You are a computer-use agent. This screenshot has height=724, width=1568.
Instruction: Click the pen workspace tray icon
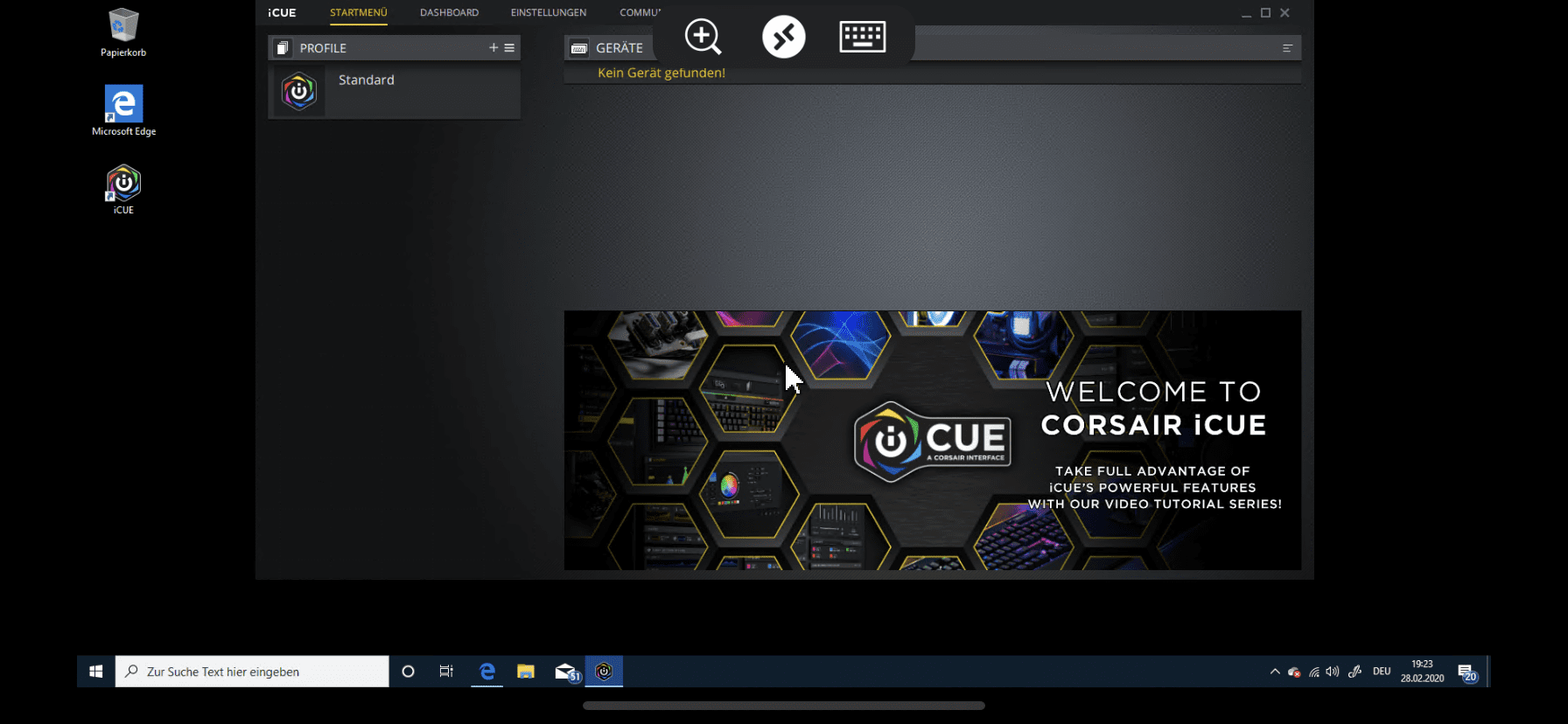(x=1354, y=672)
